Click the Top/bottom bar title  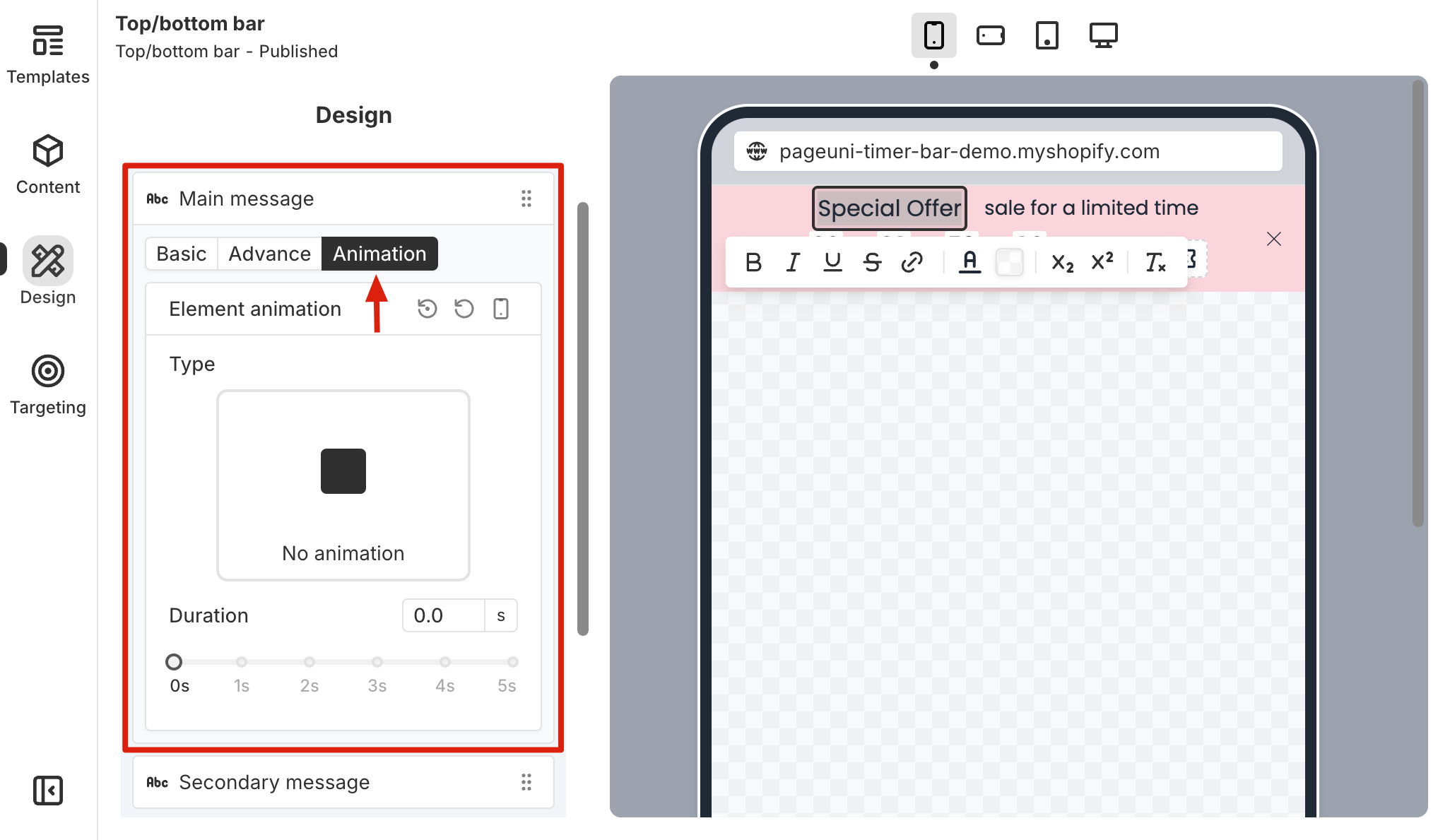point(190,23)
